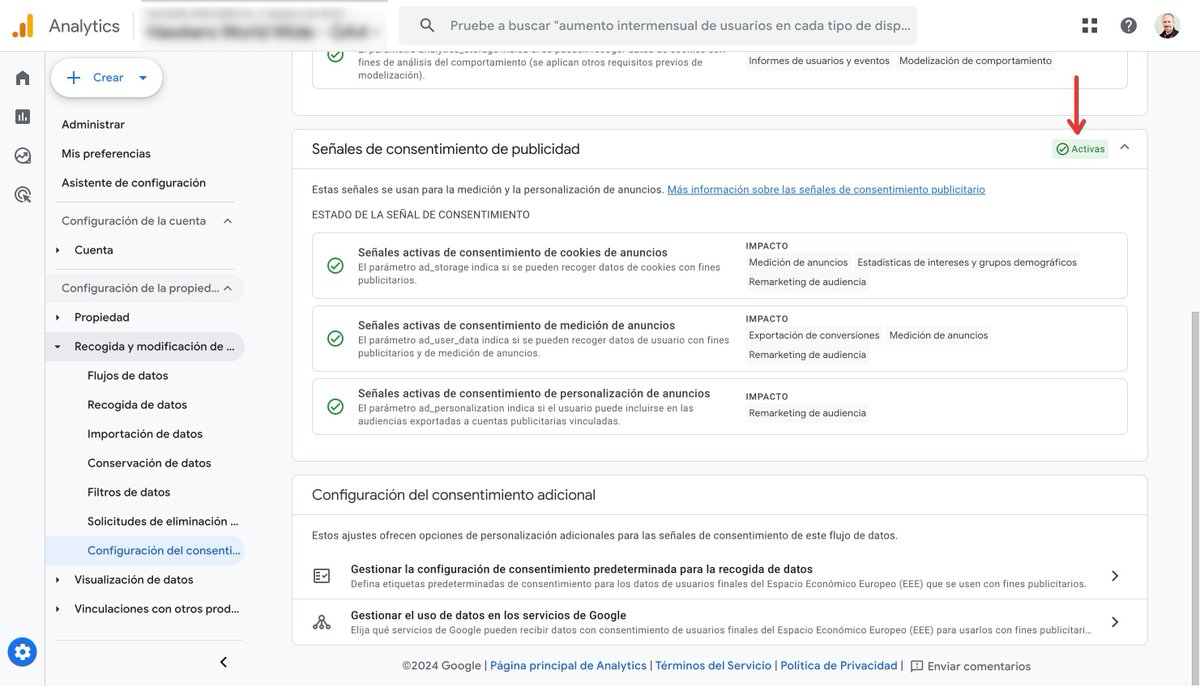Open Administrar in sidebar
Image resolution: width=1200 pixels, height=686 pixels.
coord(93,125)
